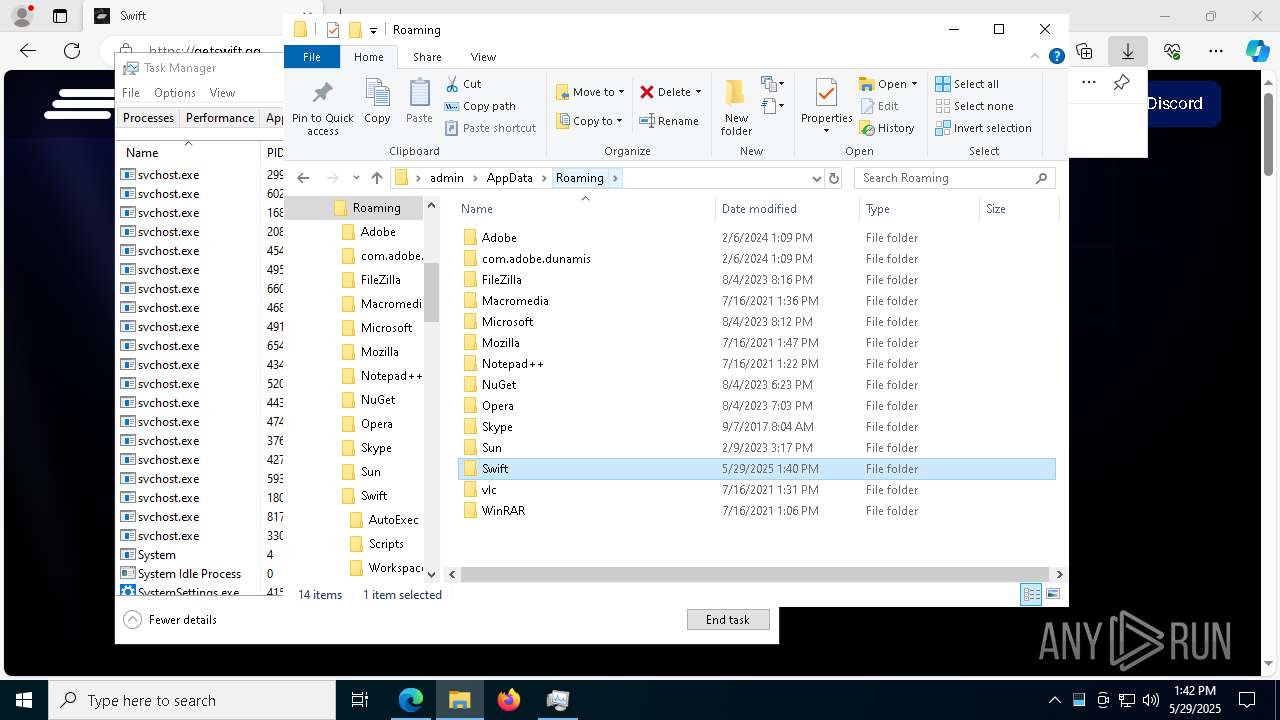Viewport: 1280px width, 720px height.
Task: Select FileZilla in navigation tree
Action: click(380, 280)
